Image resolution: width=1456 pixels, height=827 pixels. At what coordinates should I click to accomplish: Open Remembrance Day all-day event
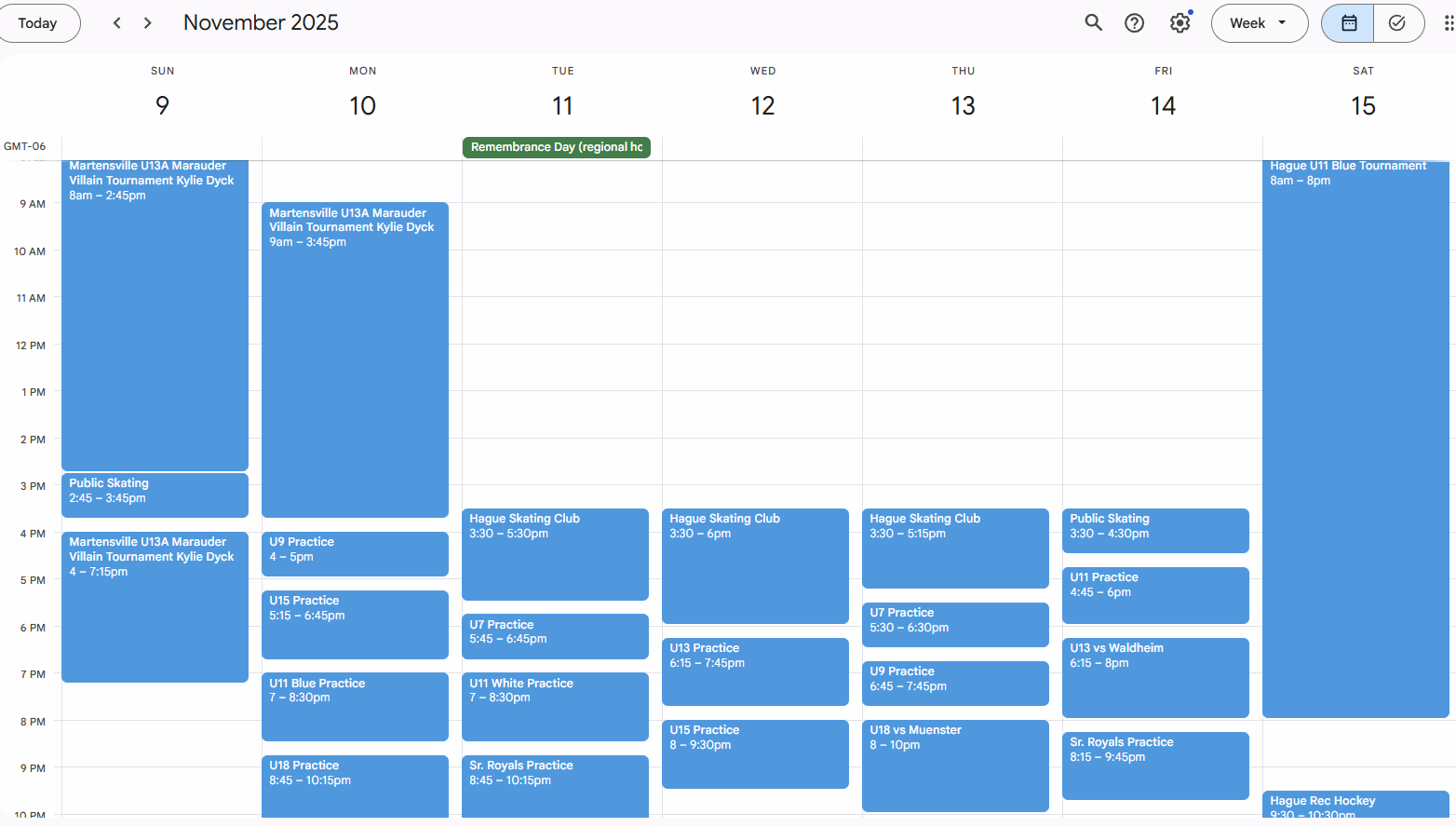tap(556, 147)
